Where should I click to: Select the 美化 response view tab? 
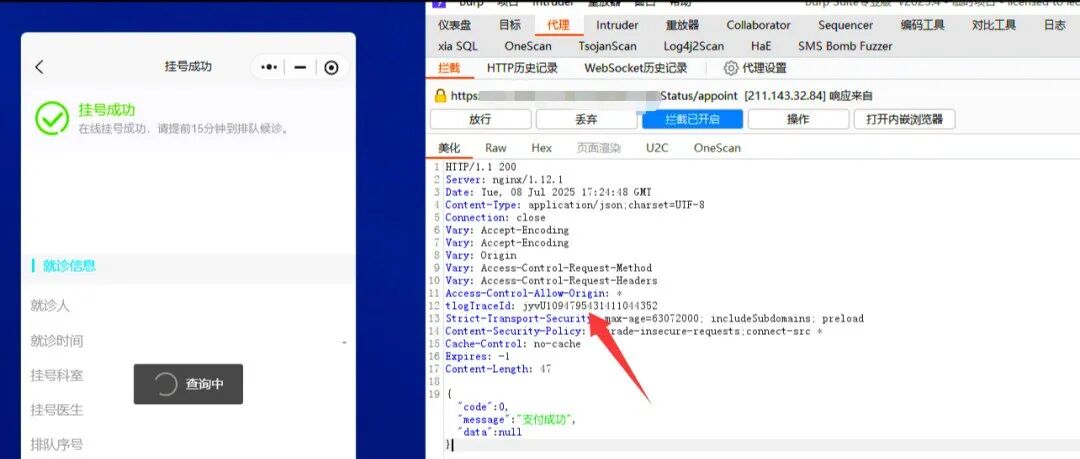449,148
